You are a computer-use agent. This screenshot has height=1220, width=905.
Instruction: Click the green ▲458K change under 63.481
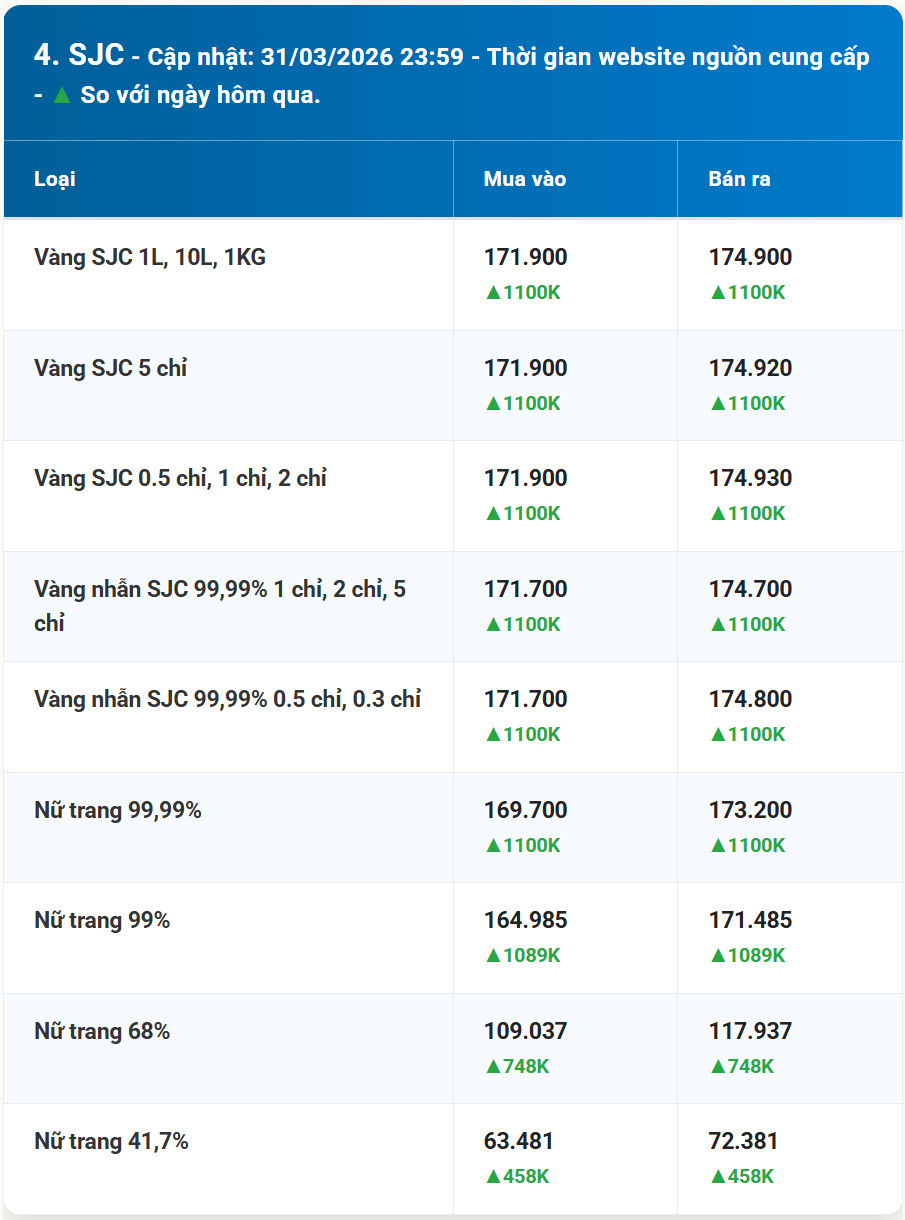pos(517,1176)
